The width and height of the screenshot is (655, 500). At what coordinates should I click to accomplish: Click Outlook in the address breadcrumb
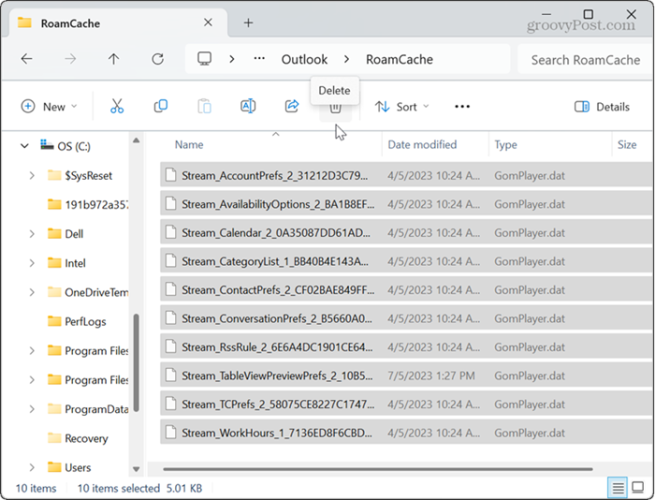(305, 59)
